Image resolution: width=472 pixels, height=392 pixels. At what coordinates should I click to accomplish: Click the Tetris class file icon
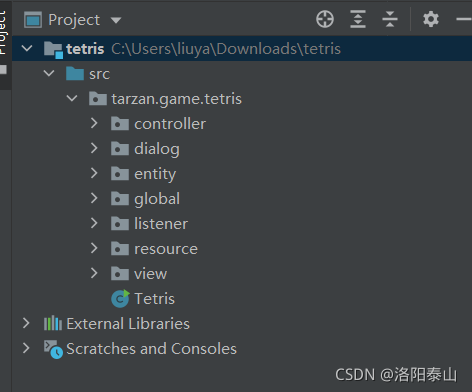(120, 298)
